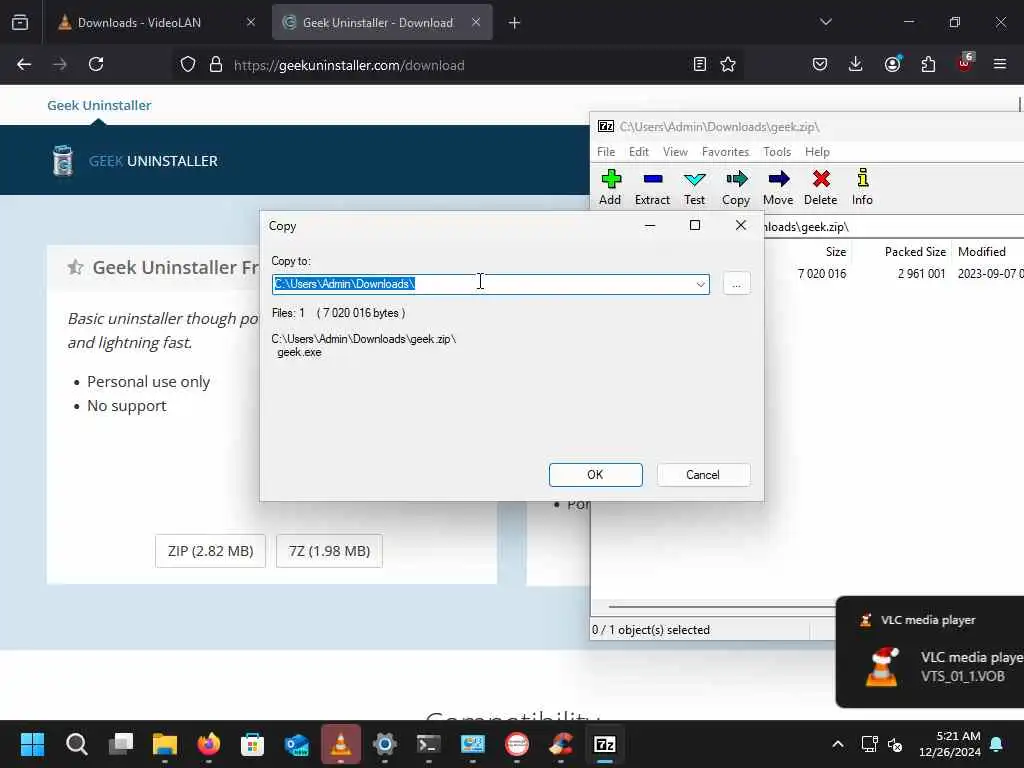Open Windows Start menu
The width and height of the screenshot is (1024, 768).
click(x=32, y=744)
